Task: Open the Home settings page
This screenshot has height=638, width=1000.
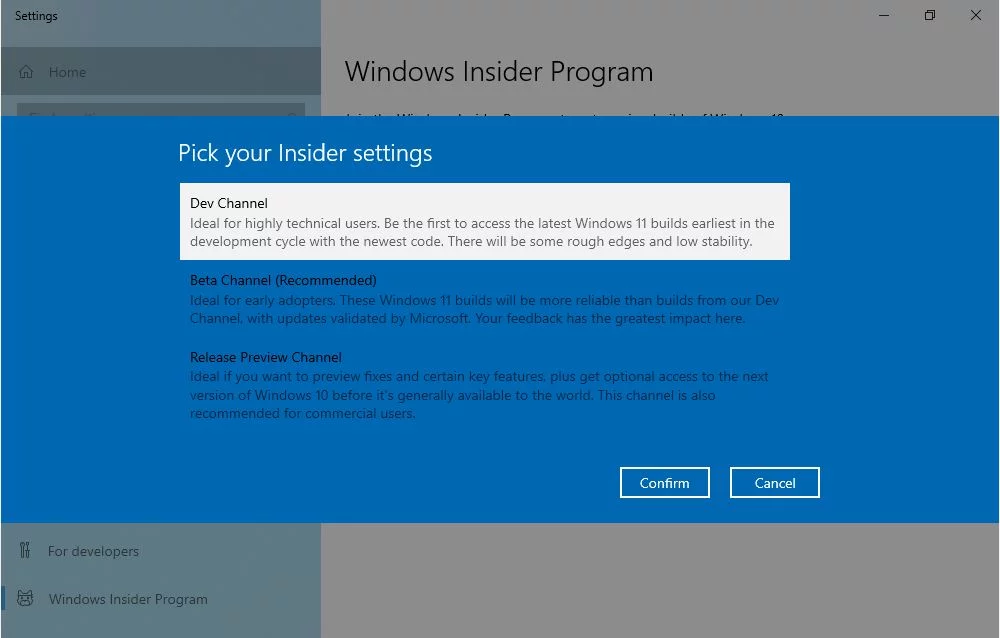Action: (161, 71)
